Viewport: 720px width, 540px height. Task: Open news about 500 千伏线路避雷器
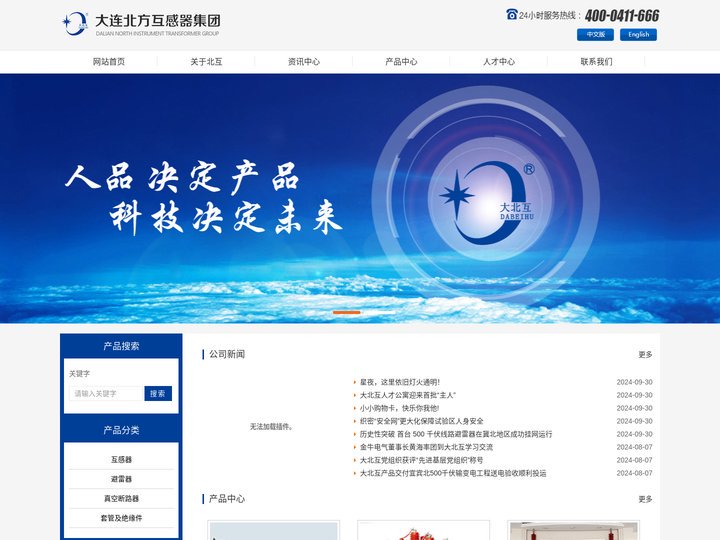click(456, 434)
